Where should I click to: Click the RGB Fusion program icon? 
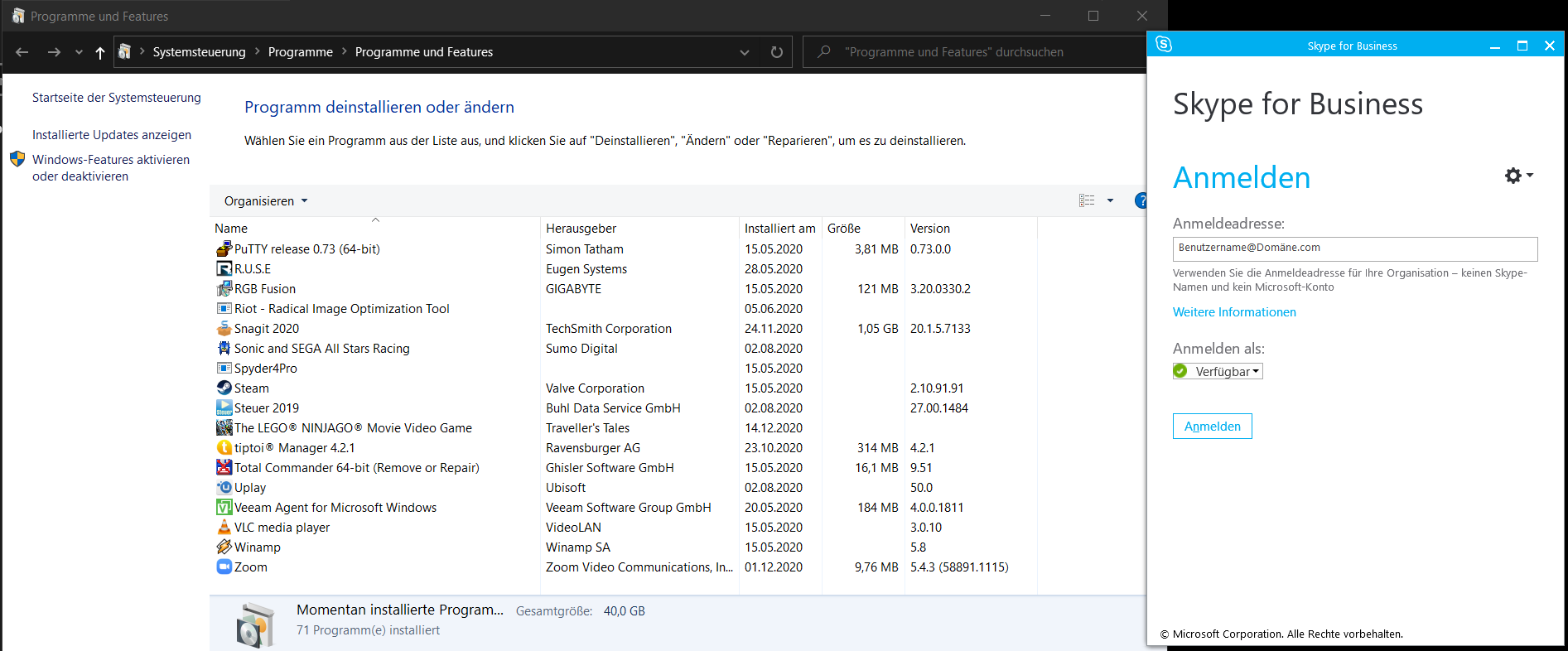[x=224, y=288]
